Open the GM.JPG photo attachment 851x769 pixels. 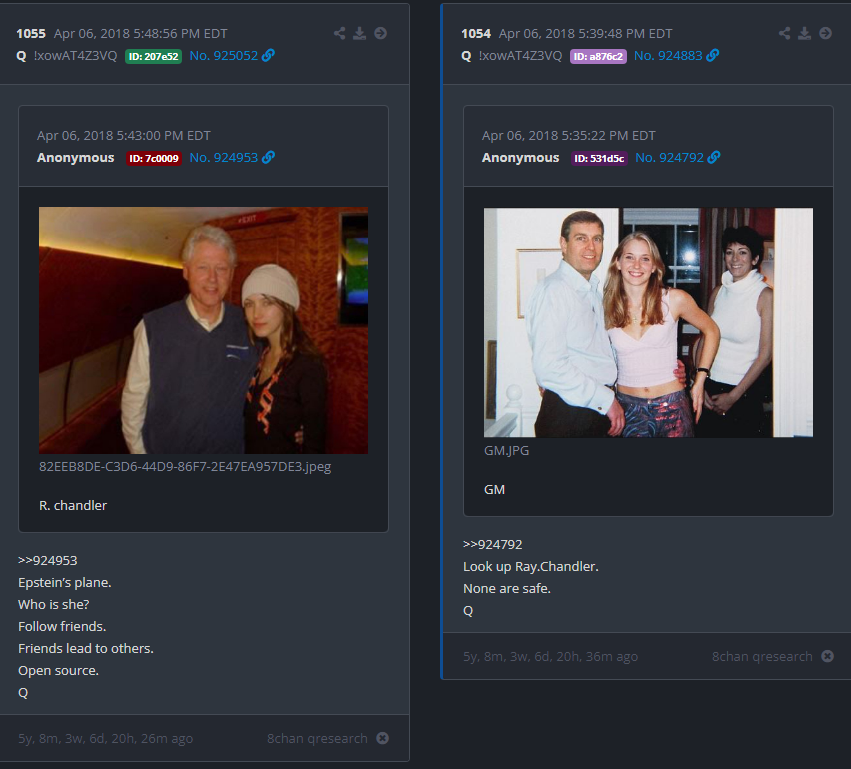pos(648,322)
